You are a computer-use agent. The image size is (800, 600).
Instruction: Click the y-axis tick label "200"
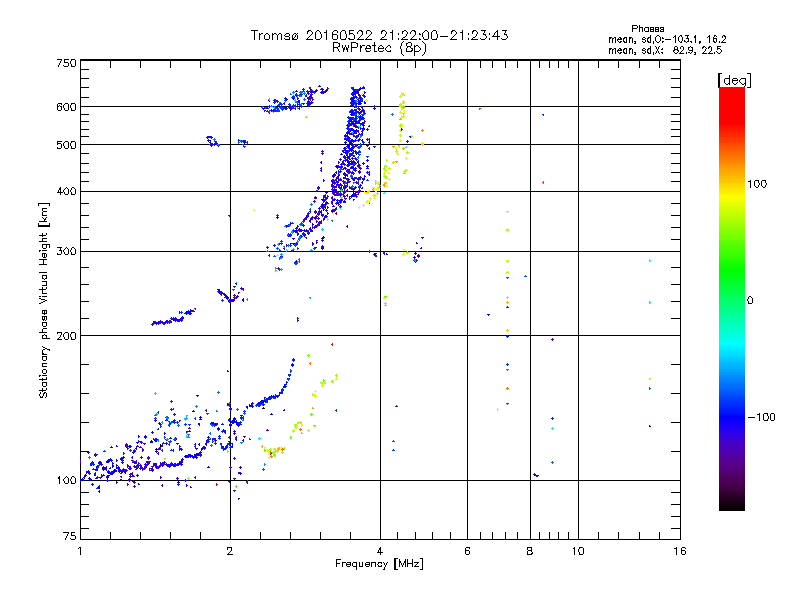point(66,336)
